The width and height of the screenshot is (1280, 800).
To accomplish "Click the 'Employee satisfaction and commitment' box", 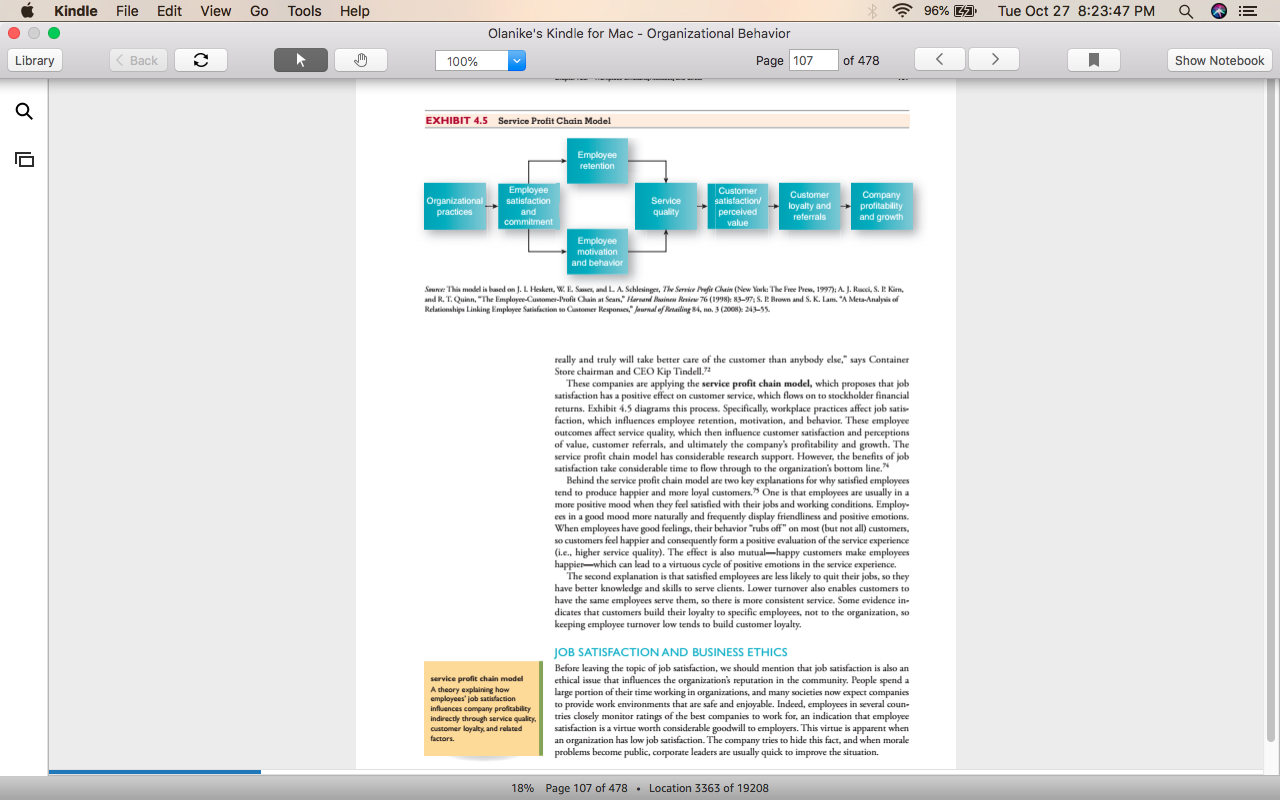I will pos(528,206).
